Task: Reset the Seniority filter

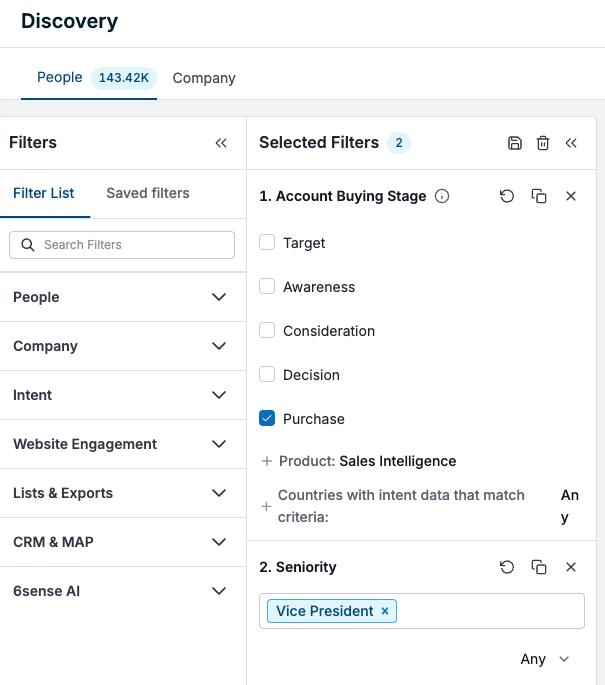Action: (x=507, y=567)
